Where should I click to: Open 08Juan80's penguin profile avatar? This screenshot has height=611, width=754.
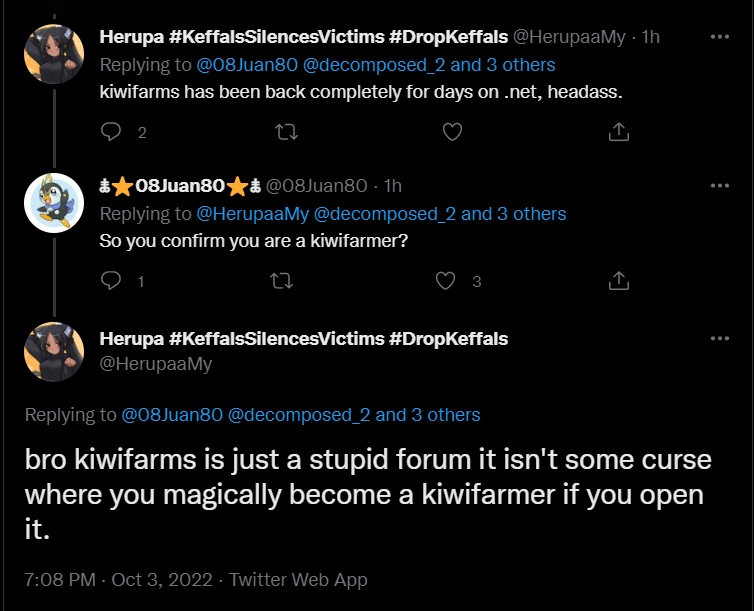click(53, 202)
